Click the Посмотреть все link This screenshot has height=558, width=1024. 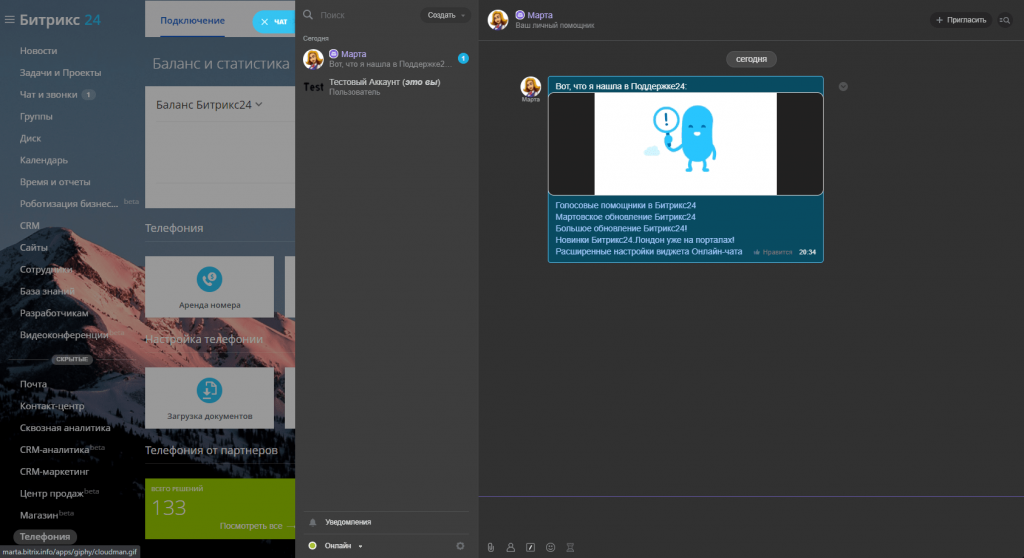point(251,526)
